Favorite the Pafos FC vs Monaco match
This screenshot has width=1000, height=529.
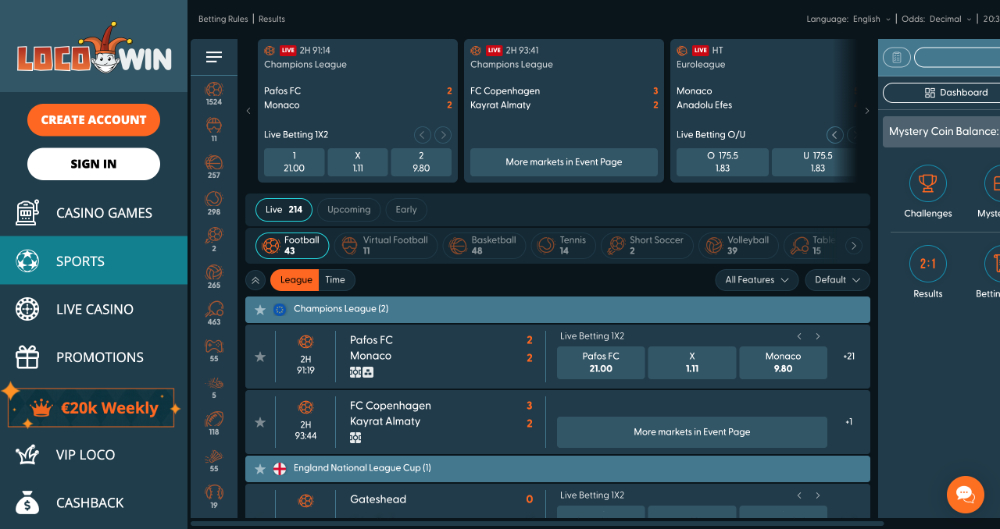(x=260, y=356)
